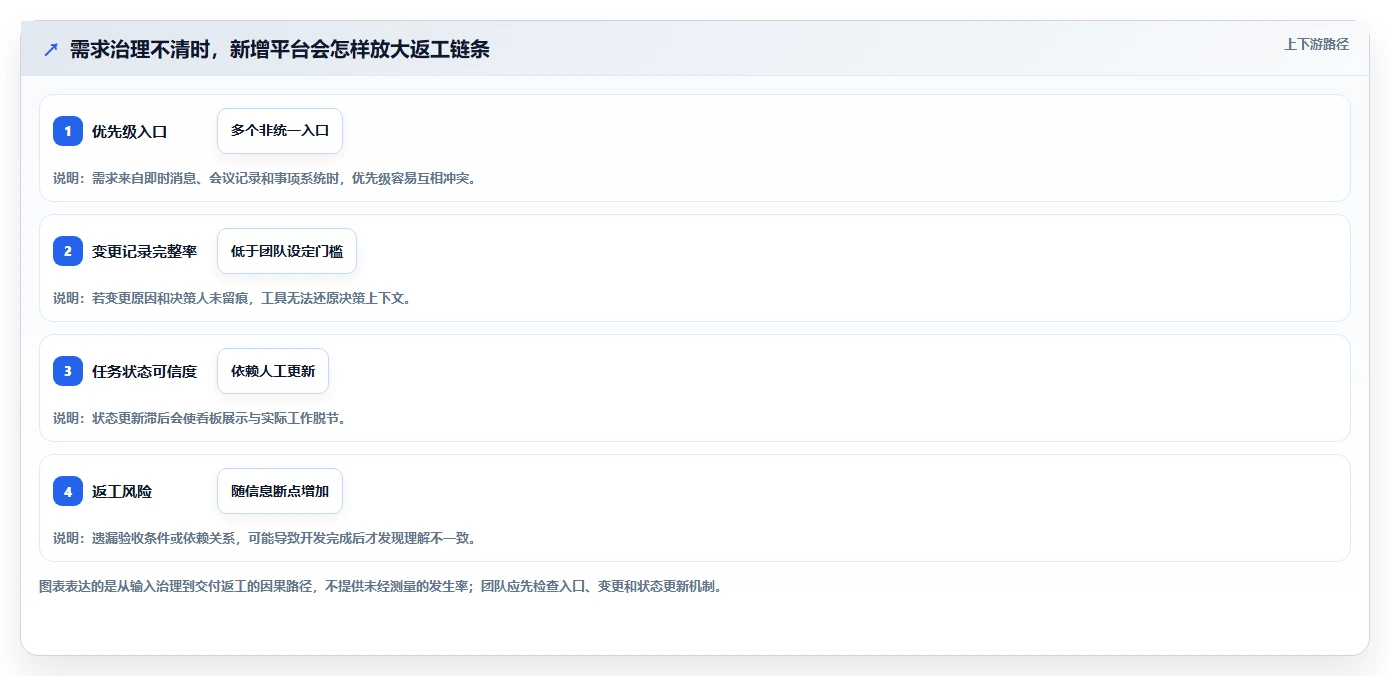Viewport: 1390px width, 676px height.
Task: Click step number badge 1
Action: pos(68,131)
